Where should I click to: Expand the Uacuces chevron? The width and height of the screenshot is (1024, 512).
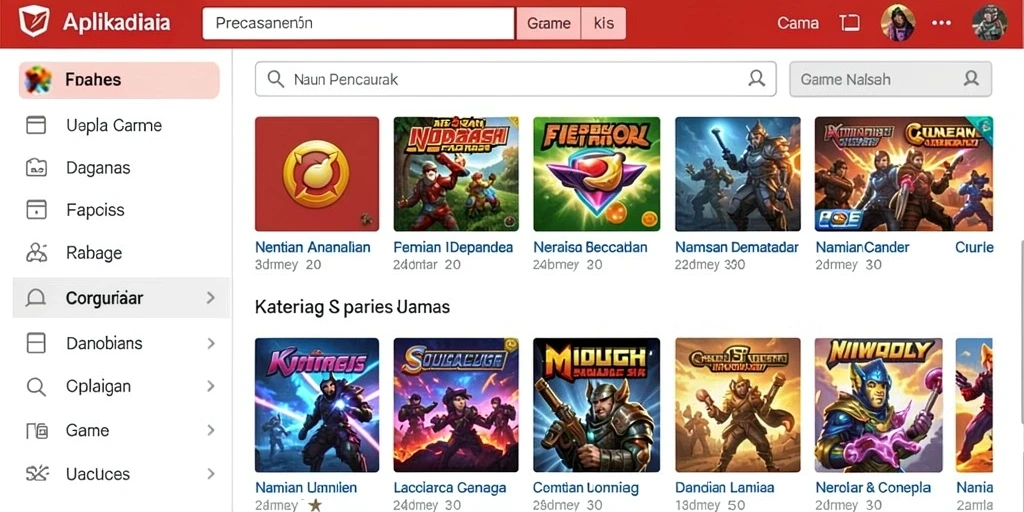tap(210, 473)
